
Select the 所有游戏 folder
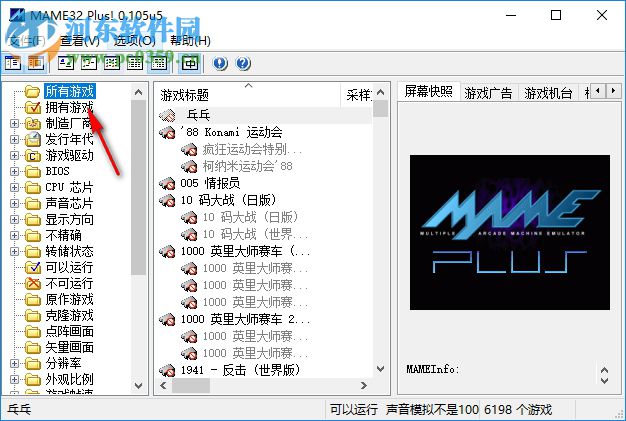pos(69,91)
